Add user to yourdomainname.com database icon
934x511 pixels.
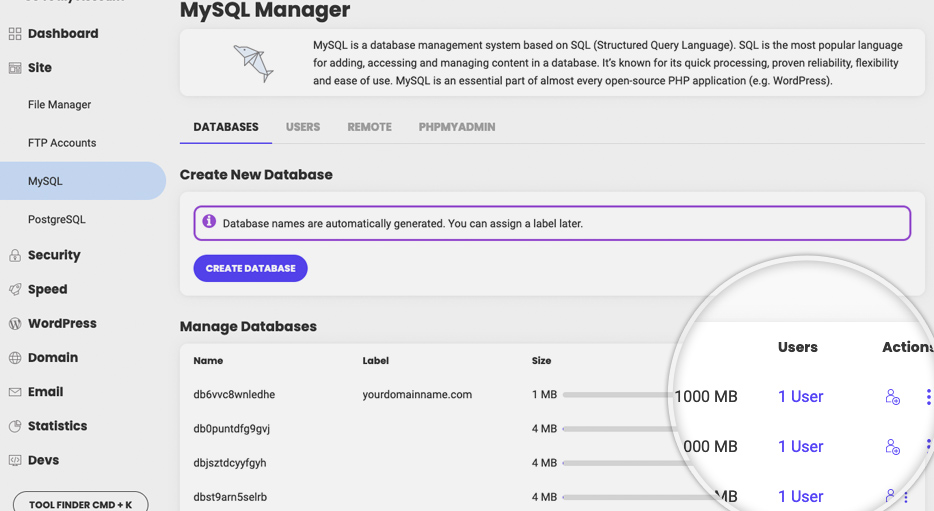pyautogui.click(x=892, y=397)
